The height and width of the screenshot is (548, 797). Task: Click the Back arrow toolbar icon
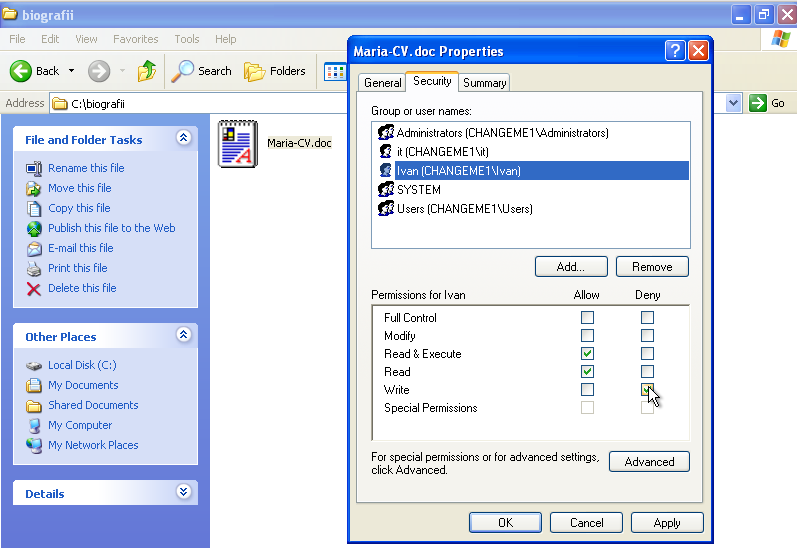pyautogui.click(x=22, y=71)
